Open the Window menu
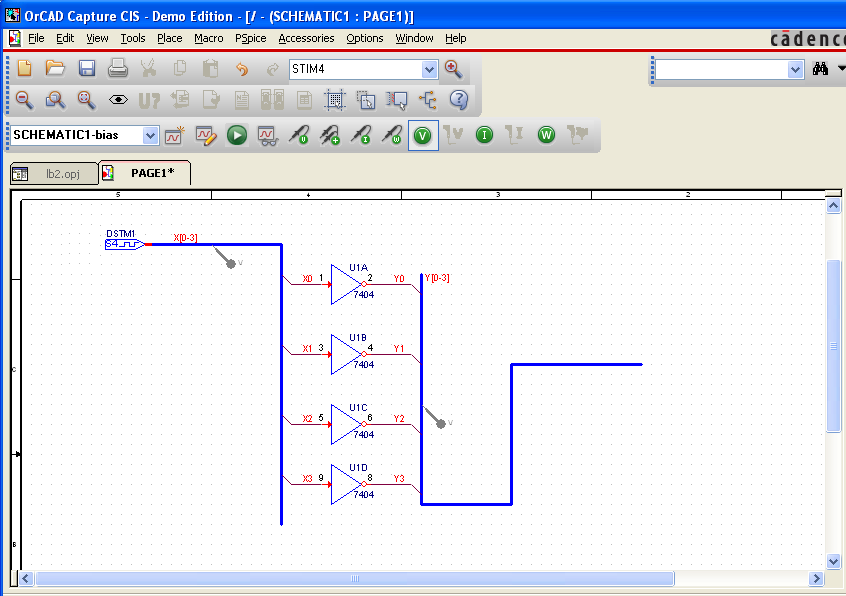The width and height of the screenshot is (846, 596). tap(414, 38)
